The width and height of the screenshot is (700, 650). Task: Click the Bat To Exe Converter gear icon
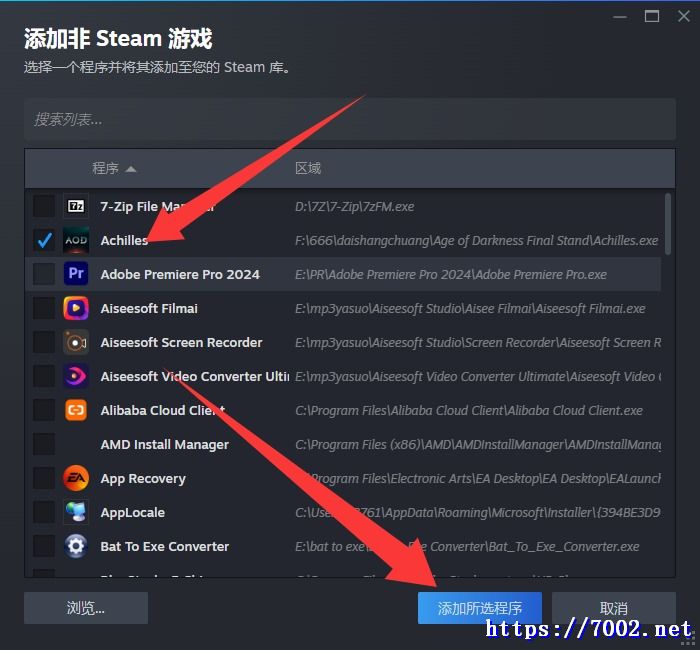point(76,546)
